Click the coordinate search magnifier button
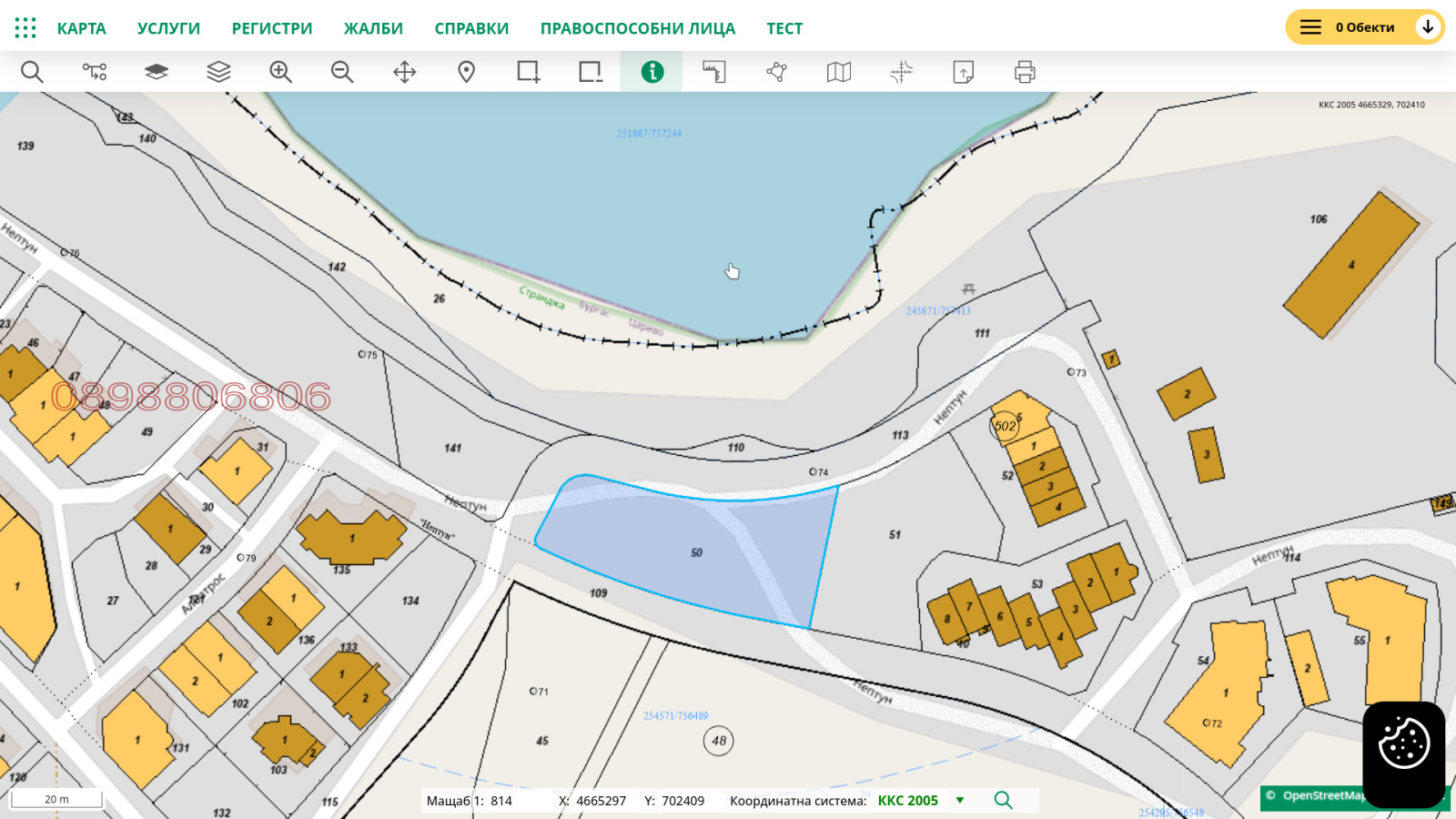Image resolution: width=1456 pixels, height=819 pixels. [1003, 800]
